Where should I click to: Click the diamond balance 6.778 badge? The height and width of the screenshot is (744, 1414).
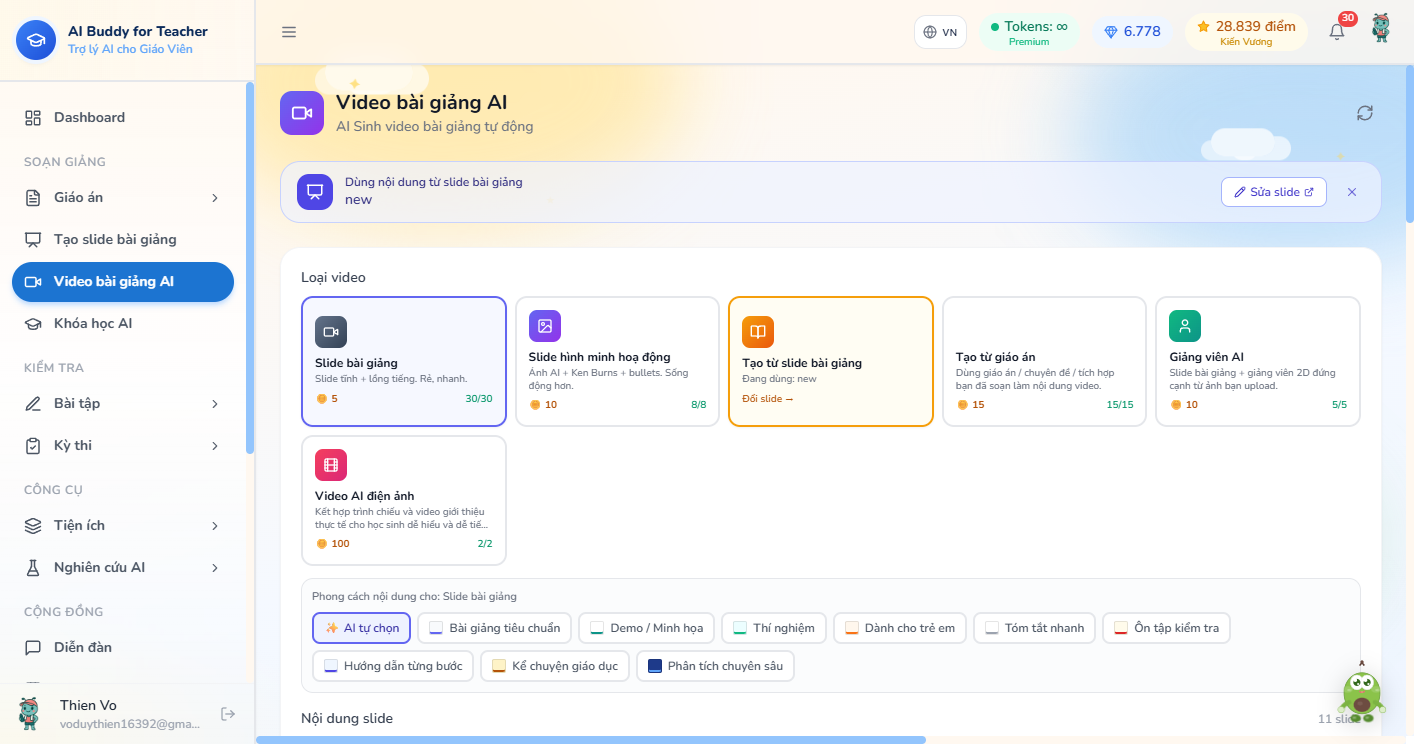click(x=1132, y=32)
